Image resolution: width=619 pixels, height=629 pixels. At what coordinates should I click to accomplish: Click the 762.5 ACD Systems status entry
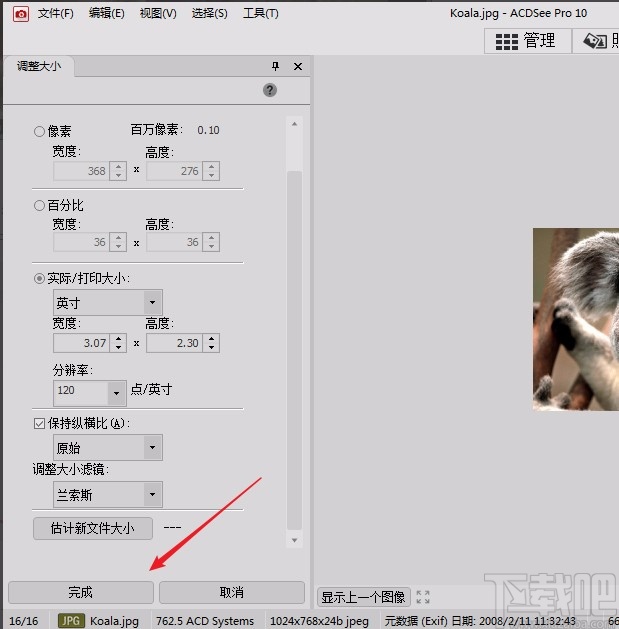coord(205,621)
